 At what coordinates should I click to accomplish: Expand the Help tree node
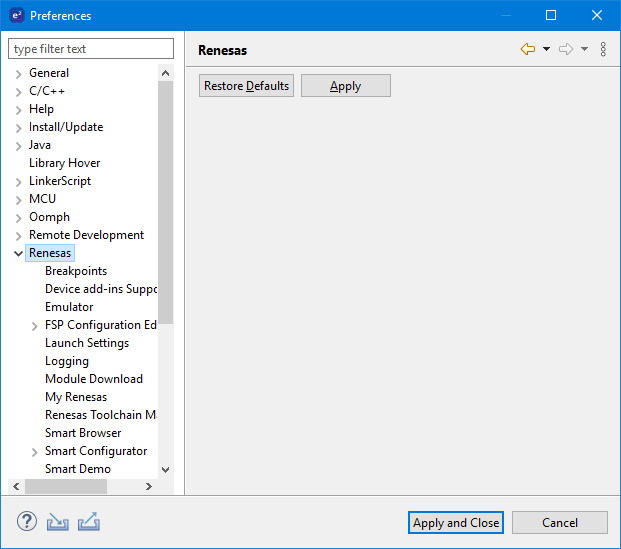18,110
